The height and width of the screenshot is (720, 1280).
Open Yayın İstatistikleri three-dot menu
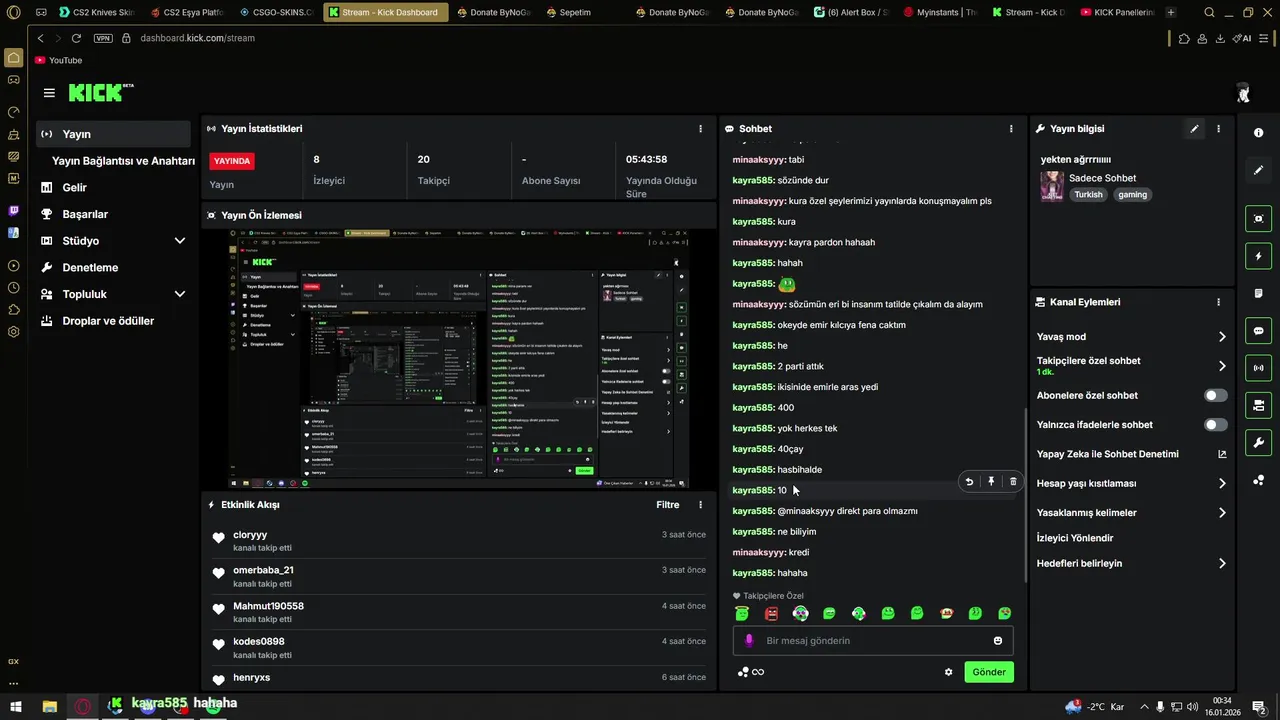coord(700,129)
